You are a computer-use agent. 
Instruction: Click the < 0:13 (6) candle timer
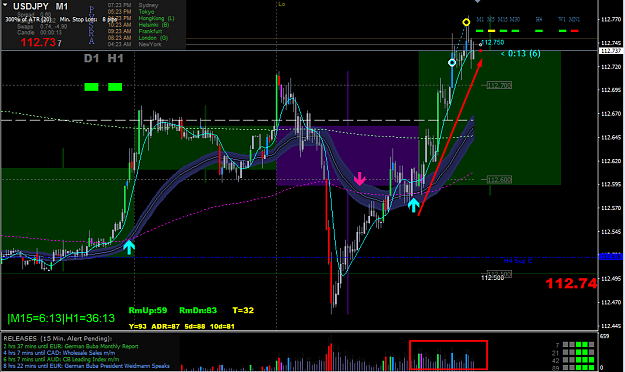521,53
